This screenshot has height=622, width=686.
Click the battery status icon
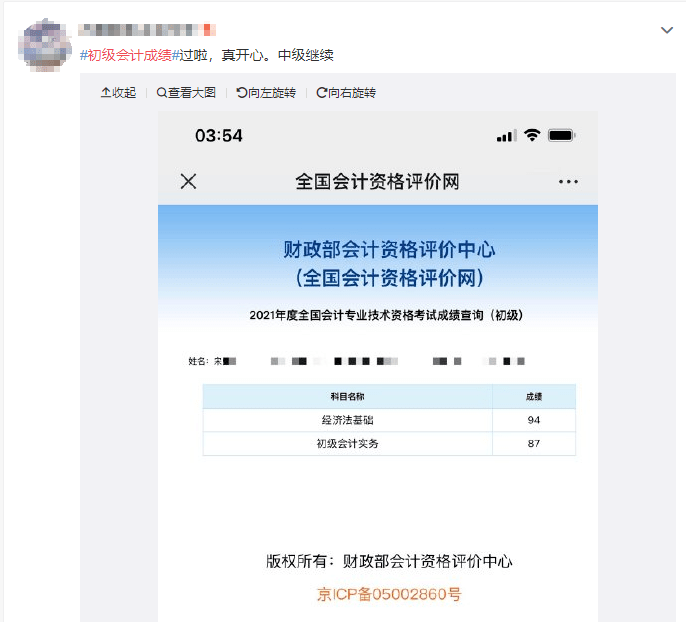coord(562,136)
